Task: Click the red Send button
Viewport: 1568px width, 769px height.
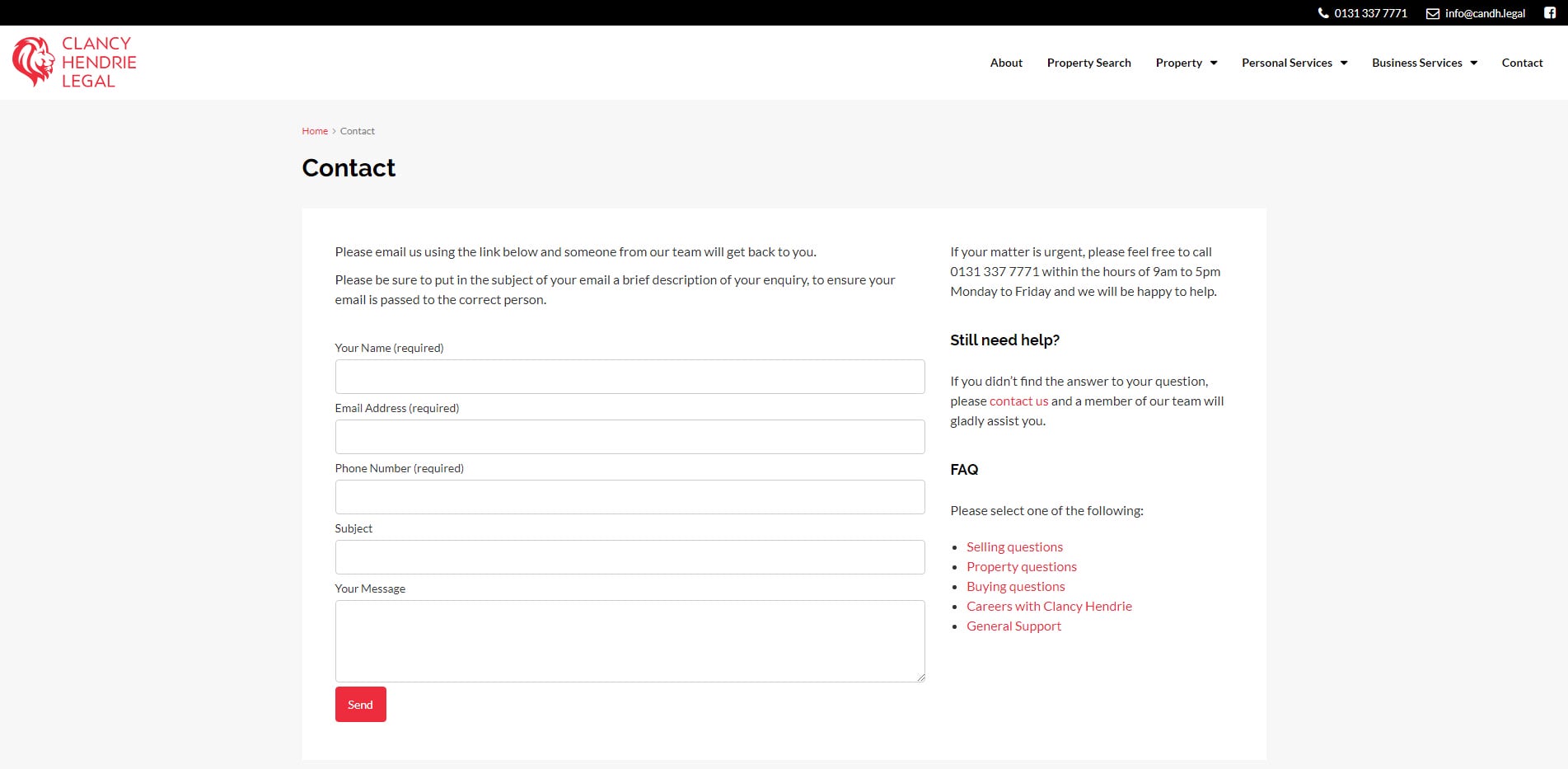Action: pyautogui.click(x=360, y=705)
